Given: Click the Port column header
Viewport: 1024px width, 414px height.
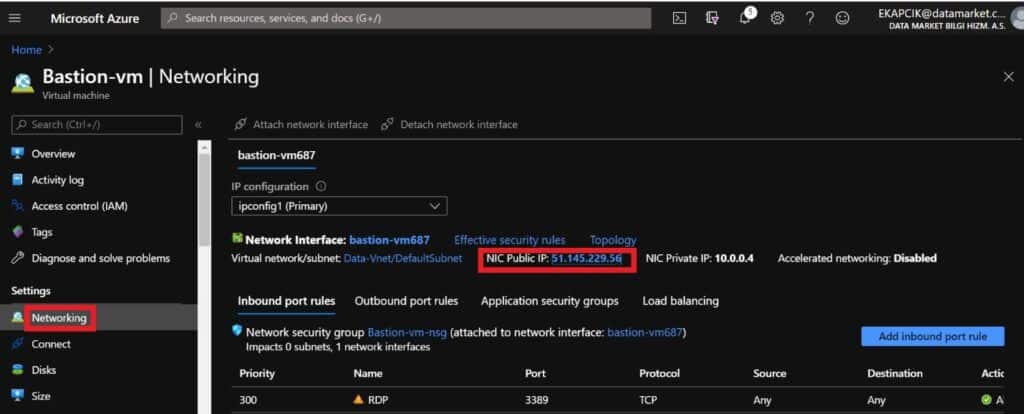Looking at the screenshot, I should tap(536, 374).
